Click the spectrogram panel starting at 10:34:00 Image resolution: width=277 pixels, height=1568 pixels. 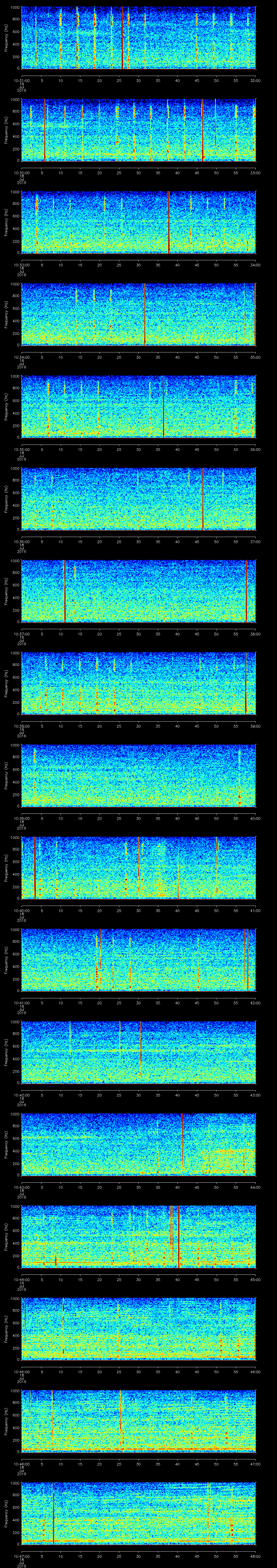(138, 314)
